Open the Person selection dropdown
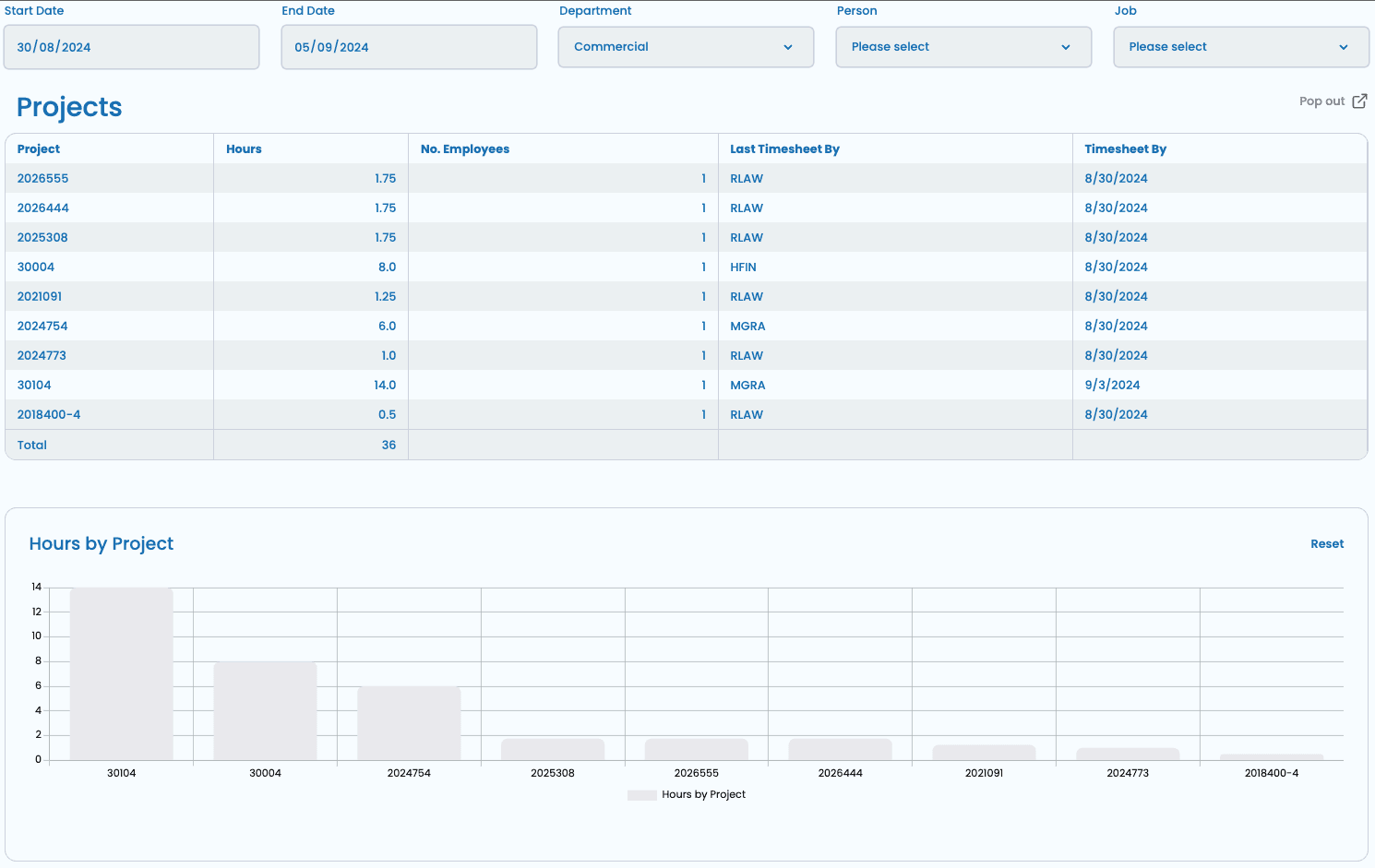 pos(962,46)
